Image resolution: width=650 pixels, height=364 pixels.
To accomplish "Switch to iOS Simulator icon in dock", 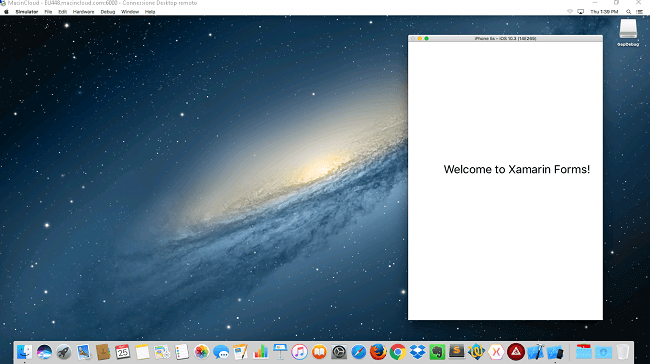I will click(555, 352).
